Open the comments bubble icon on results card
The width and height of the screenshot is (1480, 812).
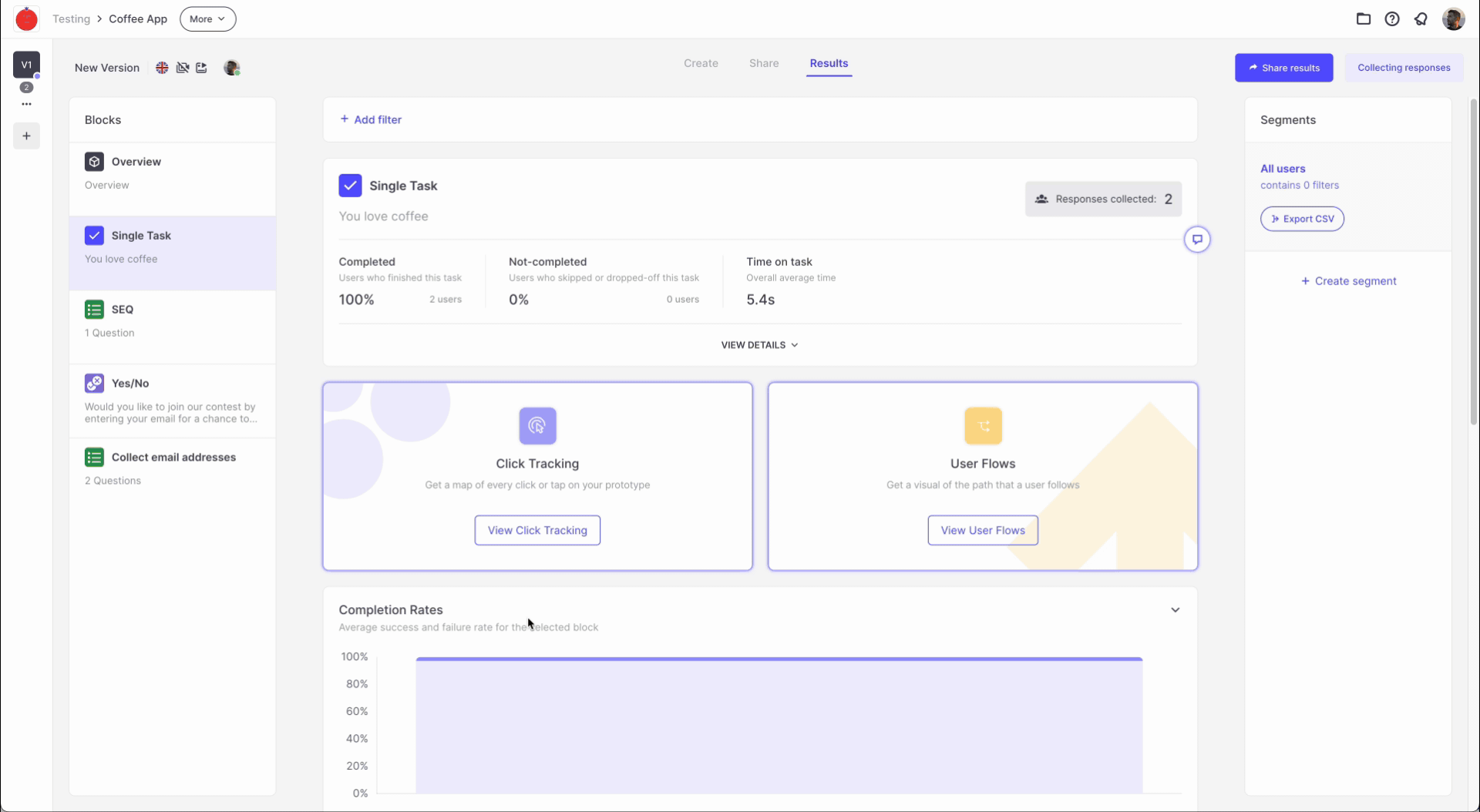point(1197,240)
